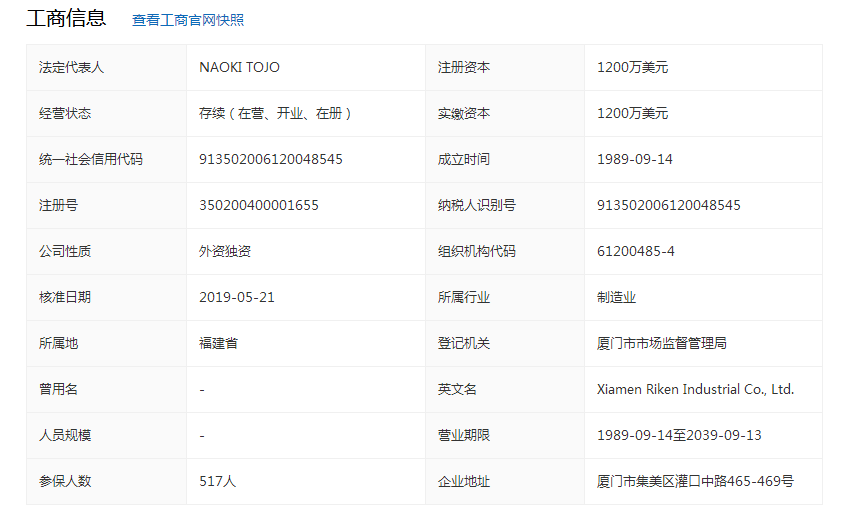Click the 实缴资本 label
Viewport: 851px width, 526px height.
[464, 113]
